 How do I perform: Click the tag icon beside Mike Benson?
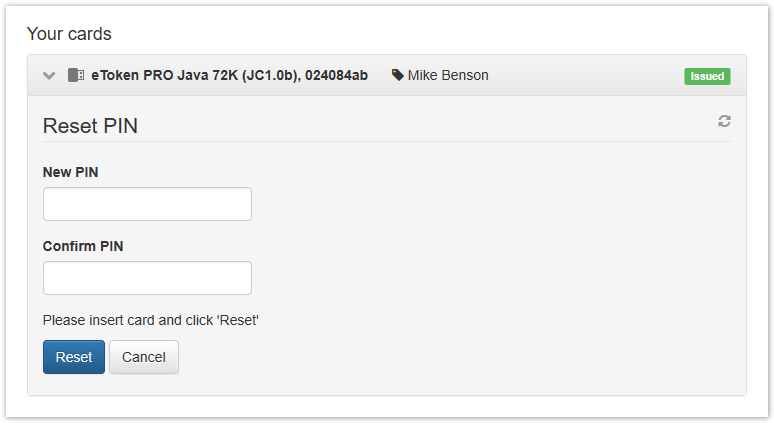(x=398, y=76)
